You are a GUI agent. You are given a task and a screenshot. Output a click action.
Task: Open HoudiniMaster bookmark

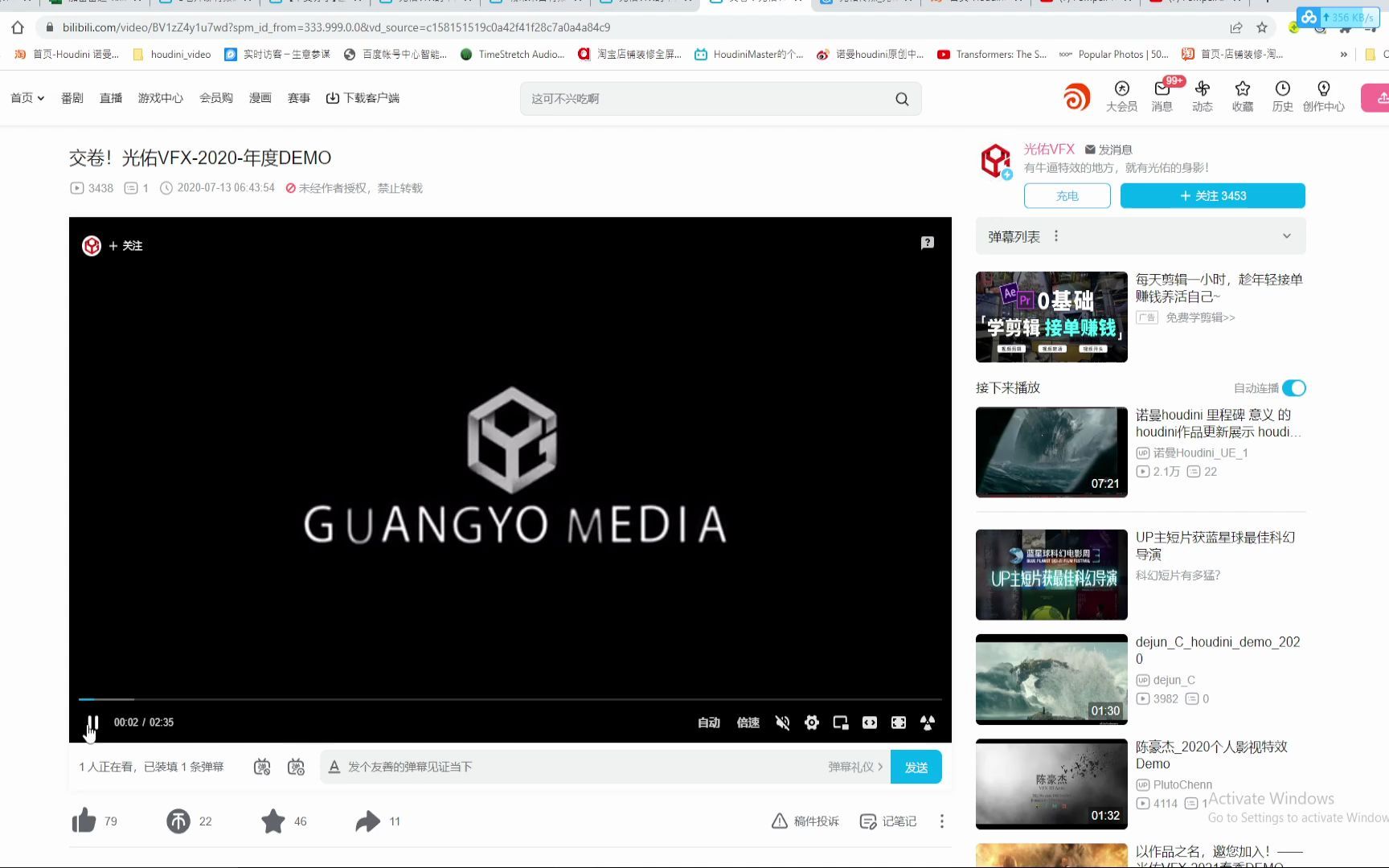749,55
